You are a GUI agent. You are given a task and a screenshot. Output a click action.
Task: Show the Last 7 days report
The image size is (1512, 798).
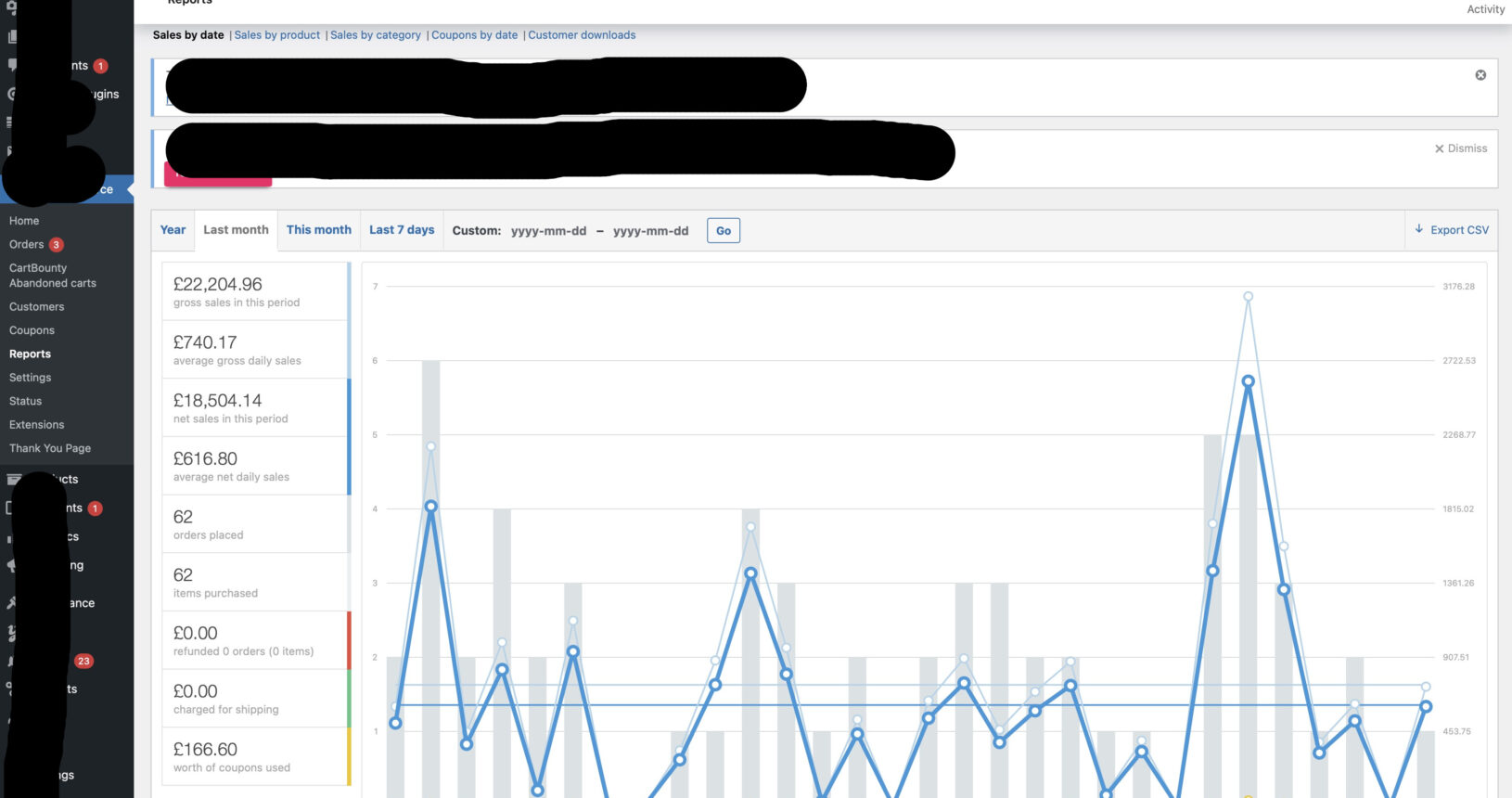pyautogui.click(x=402, y=230)
